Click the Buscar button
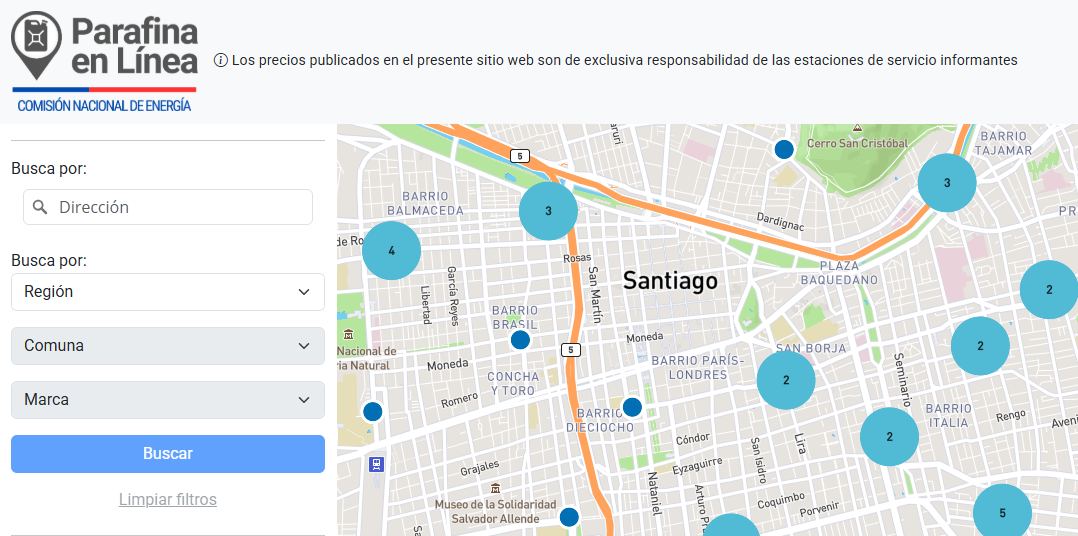This screenshot has height=536, width=1078. (168, 454)
